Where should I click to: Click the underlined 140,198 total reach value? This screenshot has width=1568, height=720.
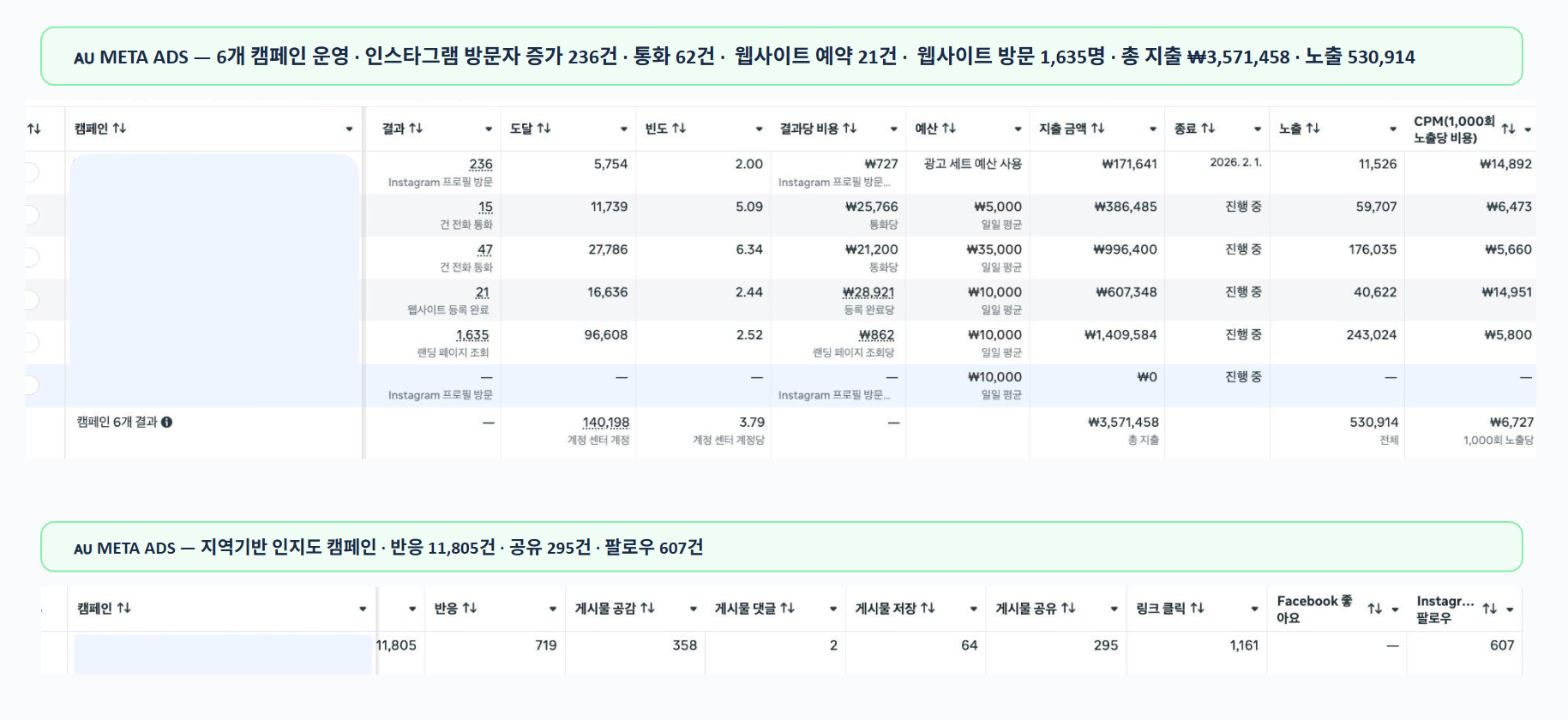(605, 423)
